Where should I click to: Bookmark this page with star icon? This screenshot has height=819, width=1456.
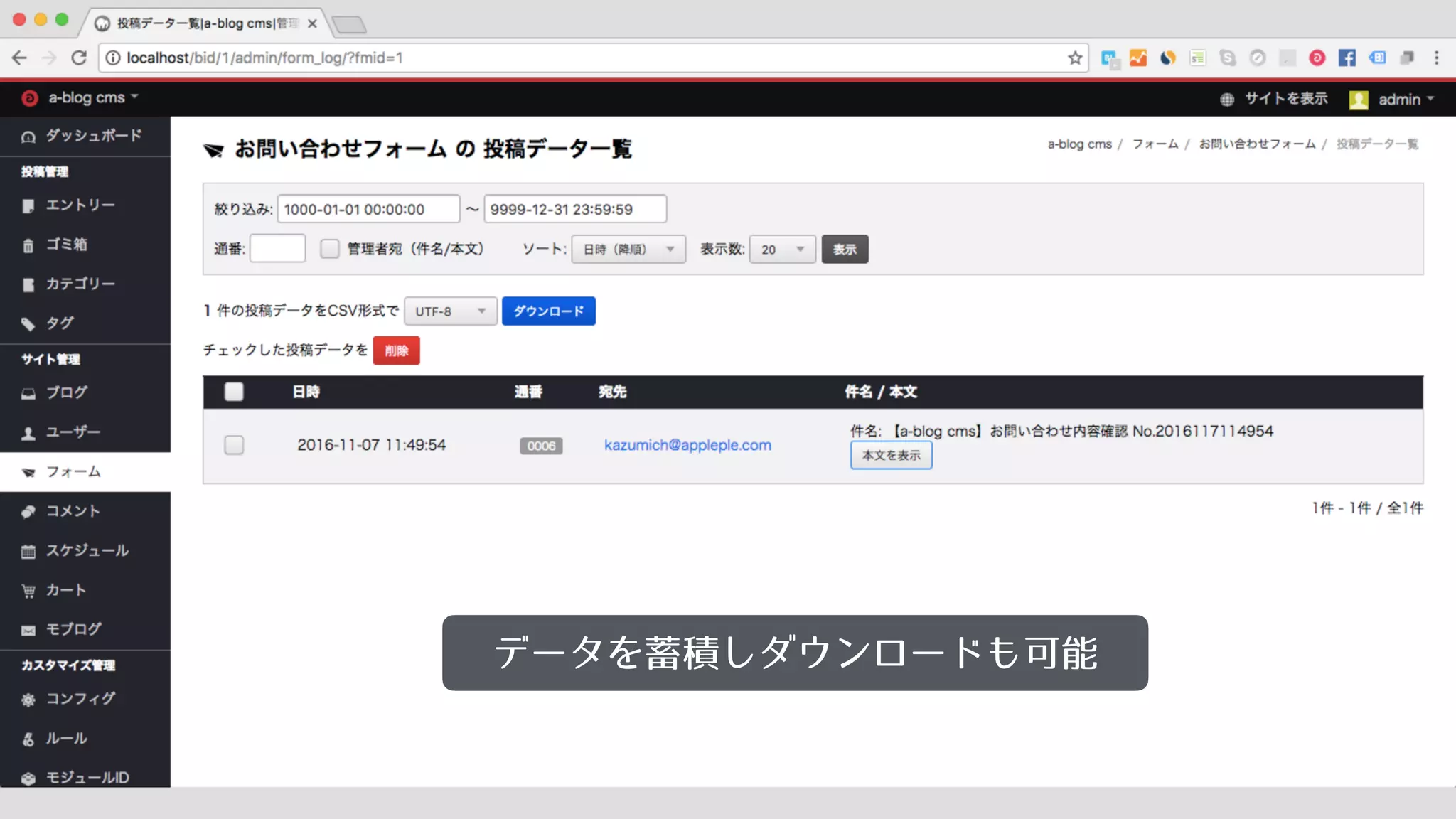coord(1075,58)
